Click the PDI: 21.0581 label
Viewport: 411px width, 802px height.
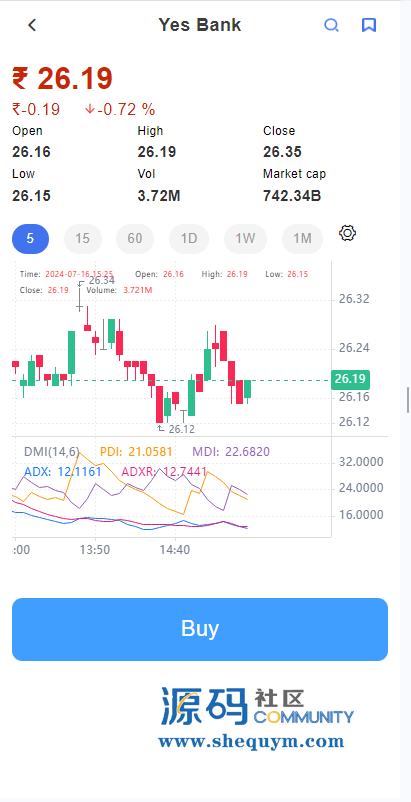coord(136,452)
